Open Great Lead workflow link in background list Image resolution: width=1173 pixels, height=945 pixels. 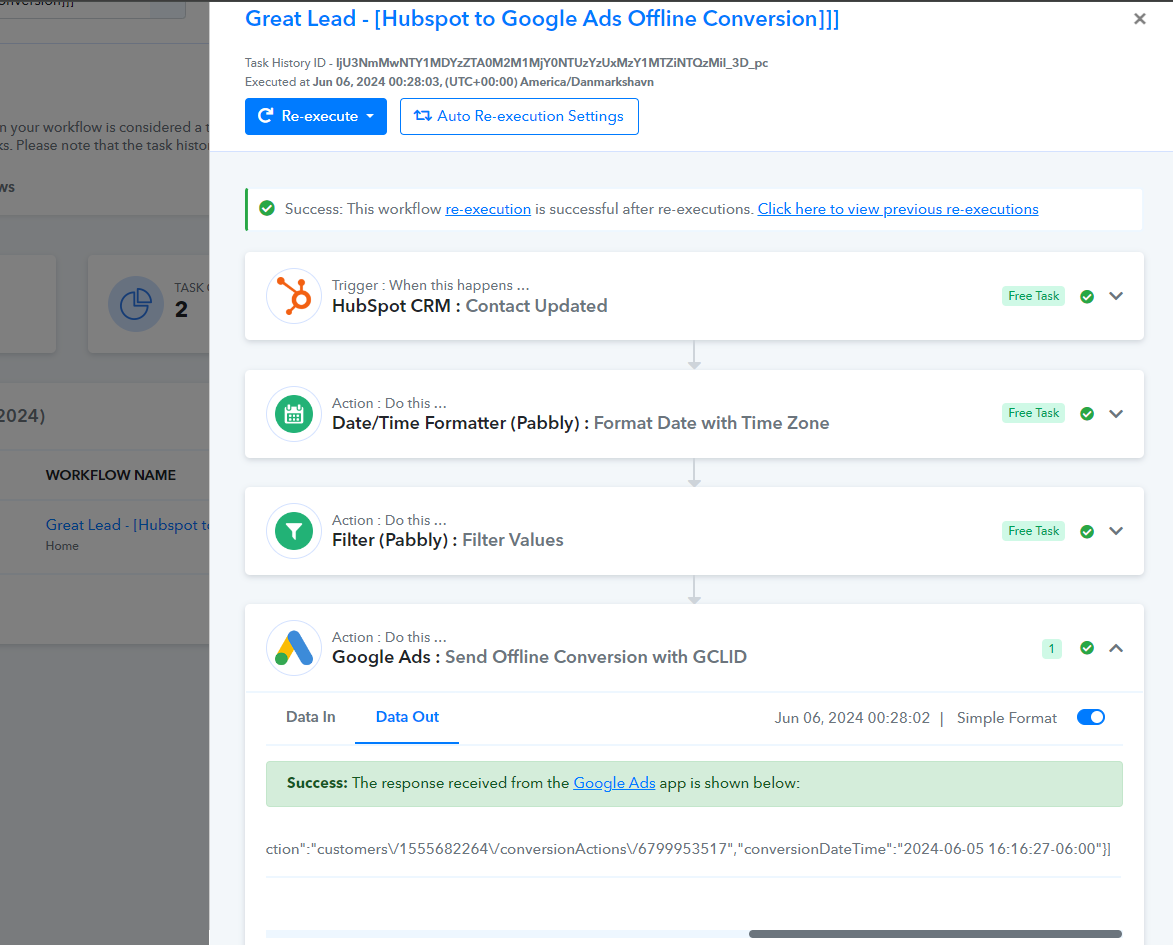click(127, 525)
